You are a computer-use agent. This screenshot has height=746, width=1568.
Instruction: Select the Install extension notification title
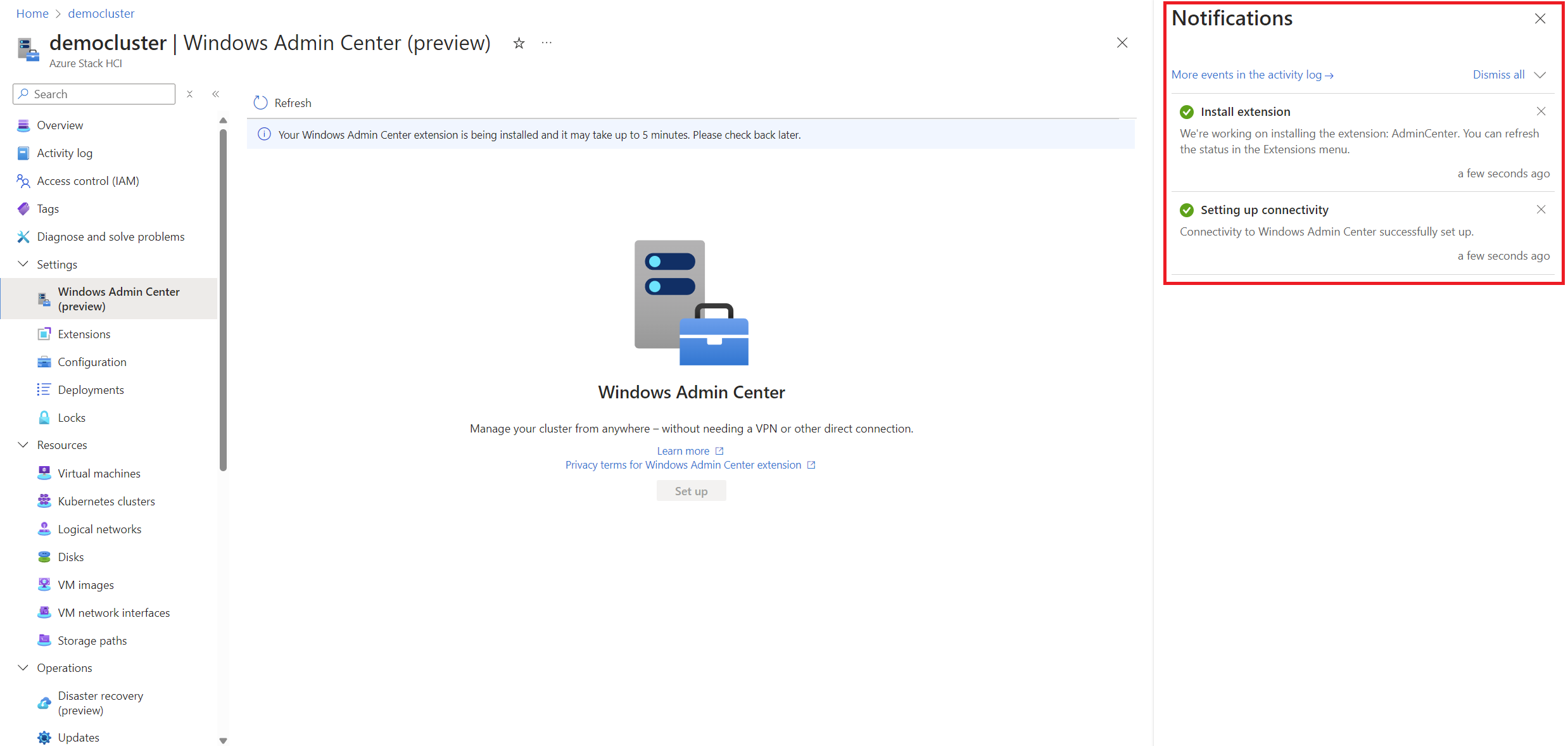click(1245, 111)
